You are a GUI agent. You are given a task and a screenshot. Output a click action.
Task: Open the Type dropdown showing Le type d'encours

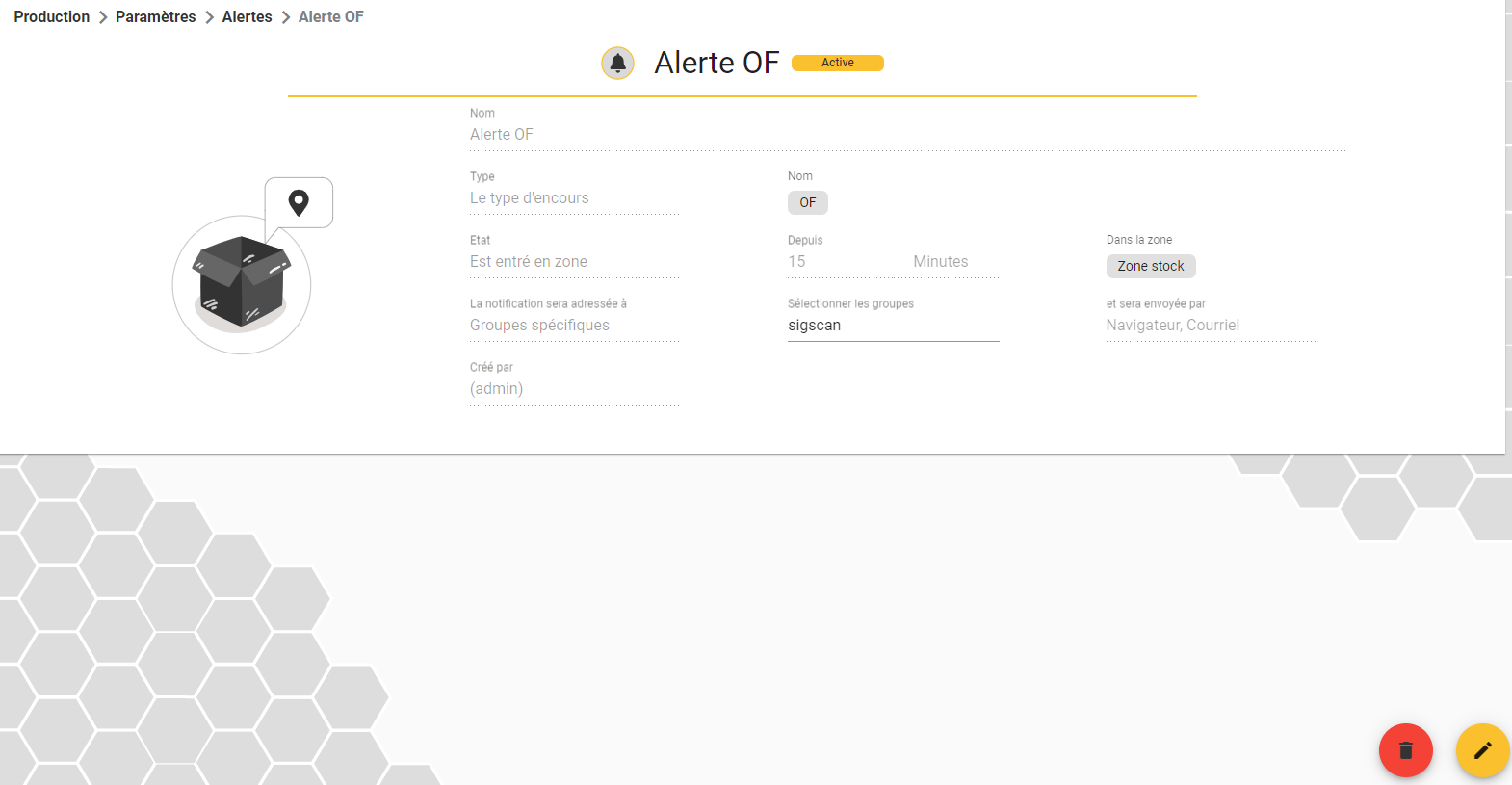pos(575,198)
